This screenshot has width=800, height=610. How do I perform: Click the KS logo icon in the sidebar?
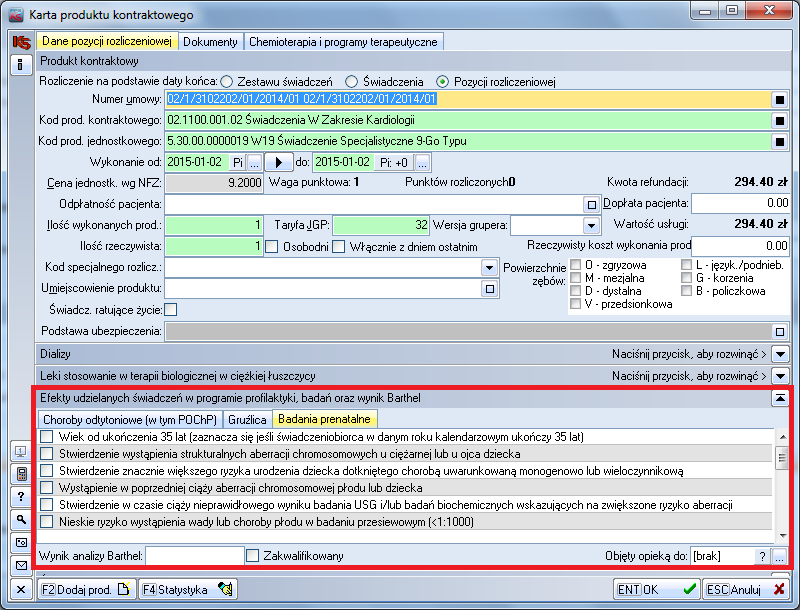coord(21,42)
